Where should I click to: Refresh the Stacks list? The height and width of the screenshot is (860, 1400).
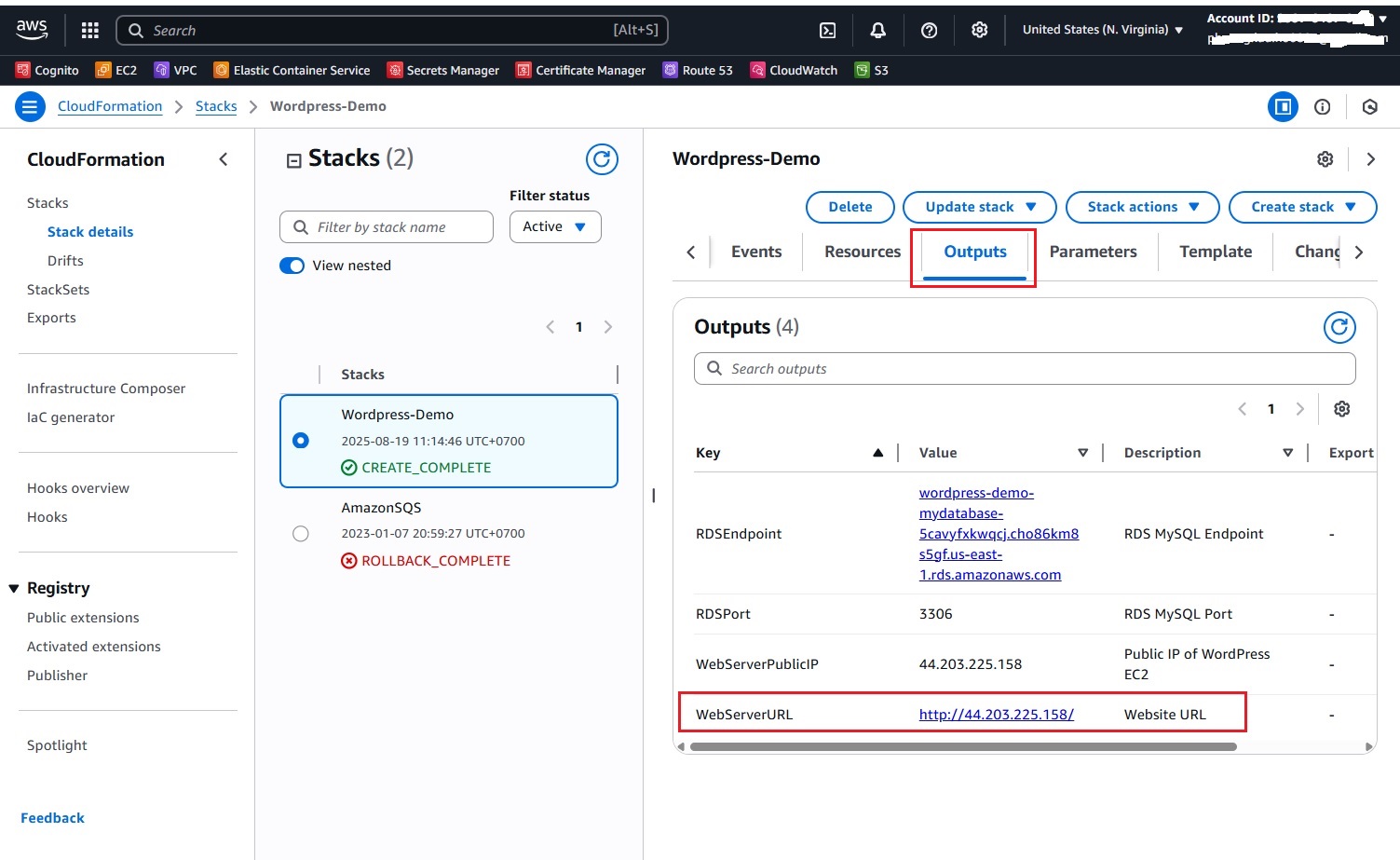[x=602, y=159]
